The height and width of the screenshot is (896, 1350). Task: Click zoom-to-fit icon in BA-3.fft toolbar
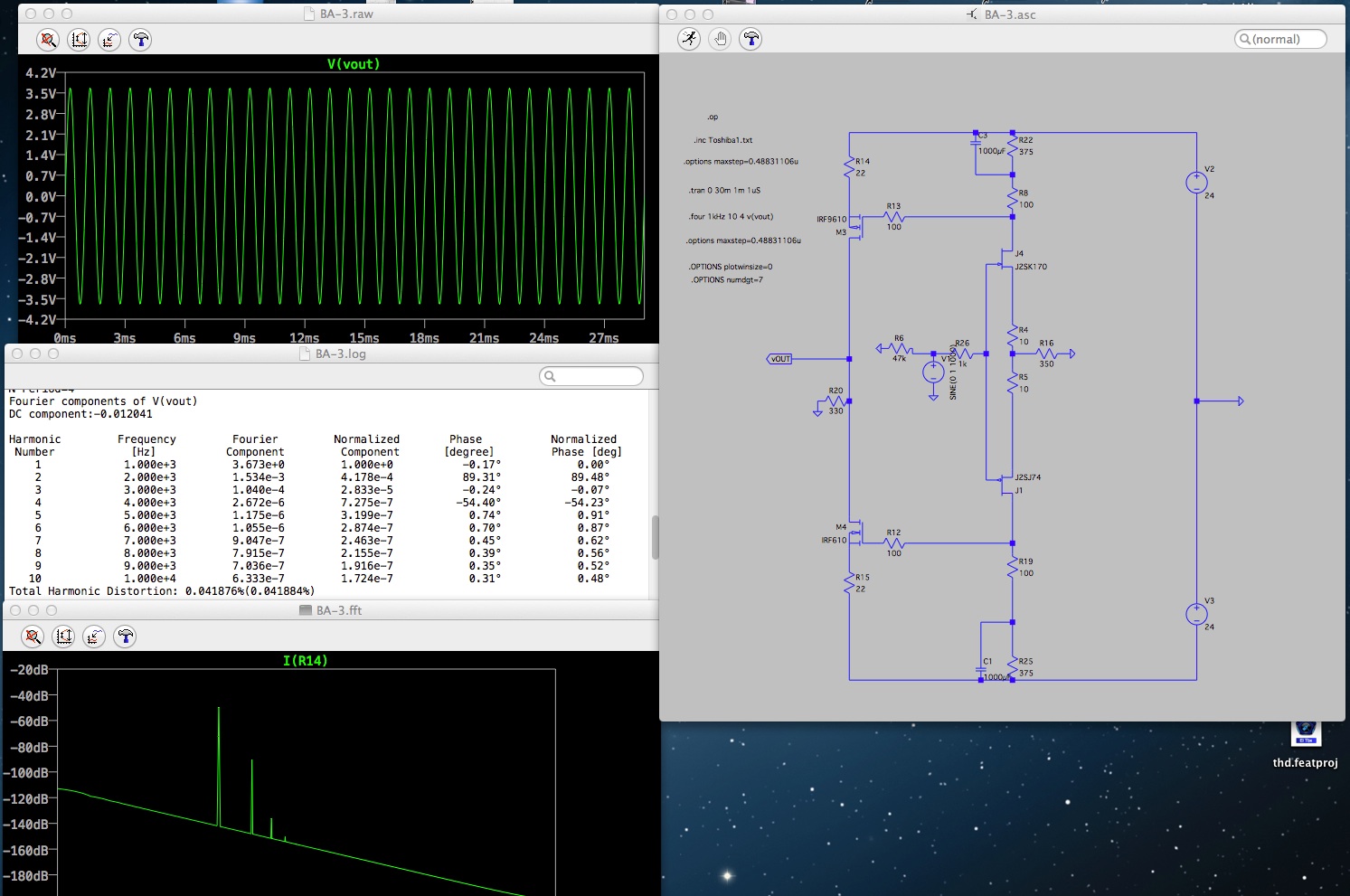click(x=33, y=637)
